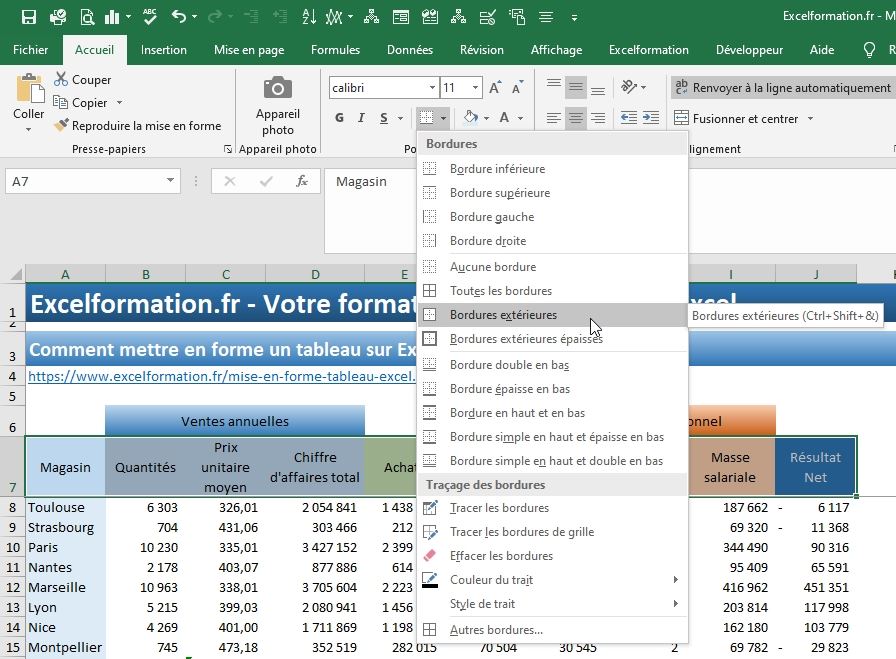Image resolution: width=896 pixels, height=659 pixels.
Task: Select Toutes les bordures menu entry
Action: (x=553, y=291)
